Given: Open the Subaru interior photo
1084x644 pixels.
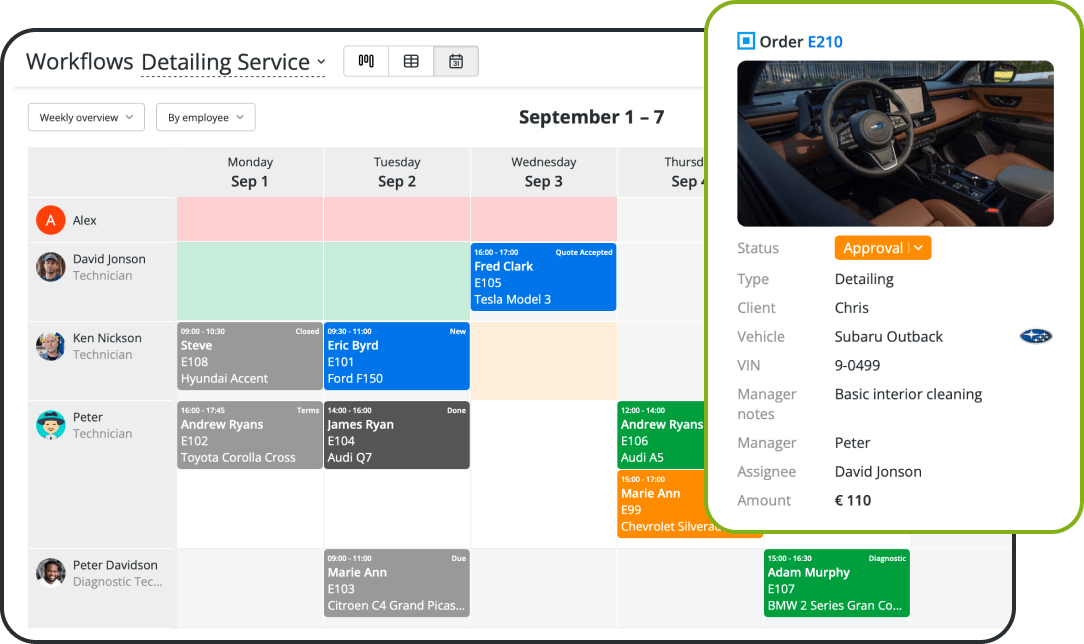Looking at the screenshot, I should pyautogui.click(x=895, y=144).
